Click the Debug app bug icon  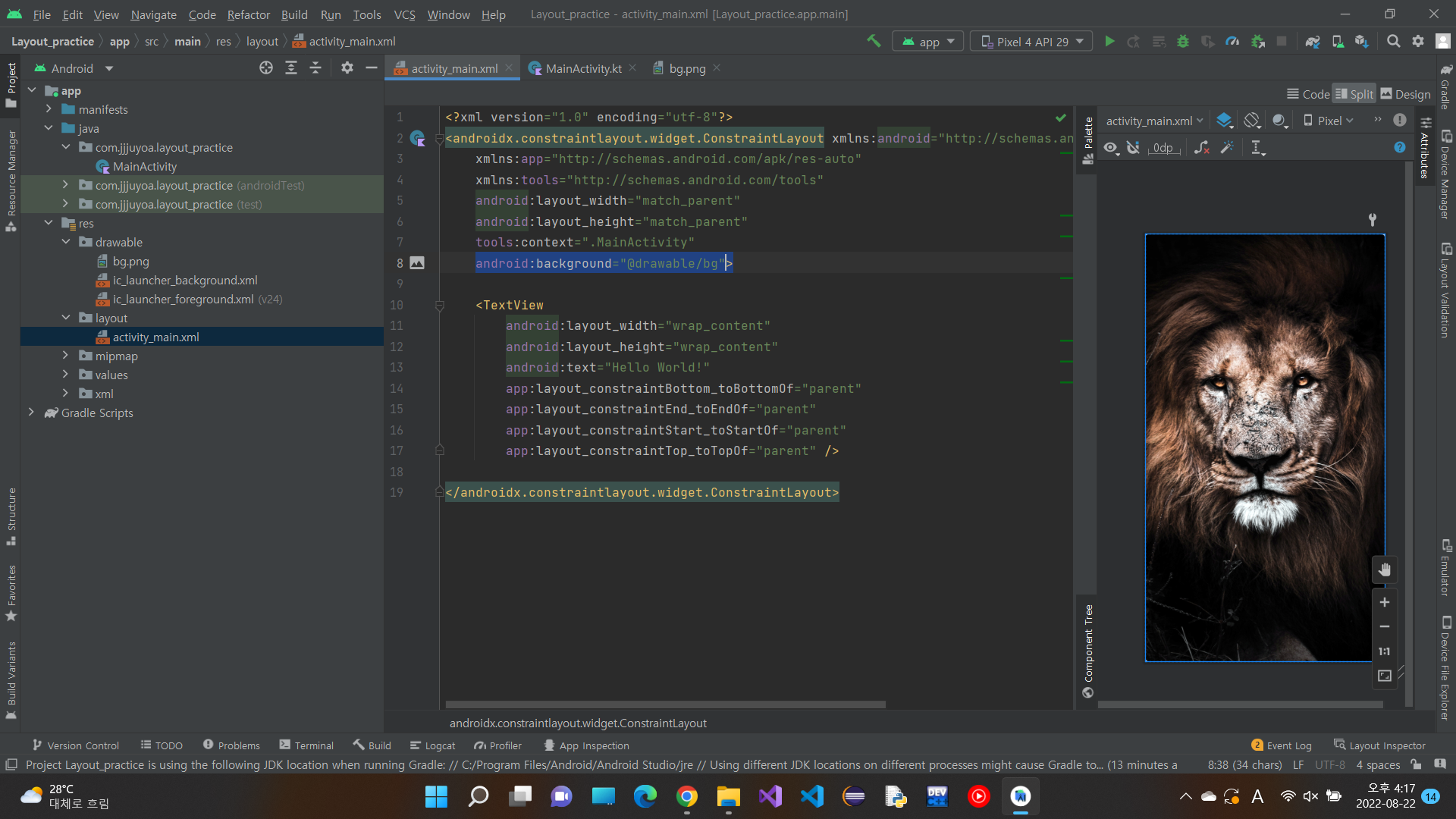coord(1183,42)
